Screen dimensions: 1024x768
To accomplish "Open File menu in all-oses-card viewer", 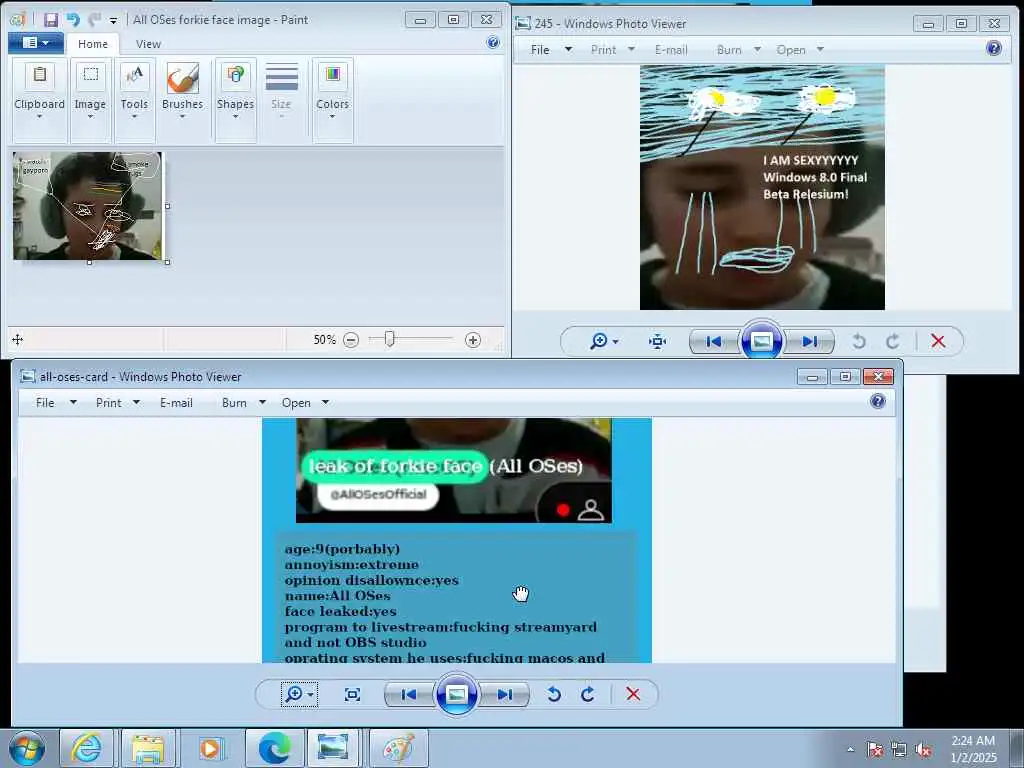I will click(x=45, y=403).
